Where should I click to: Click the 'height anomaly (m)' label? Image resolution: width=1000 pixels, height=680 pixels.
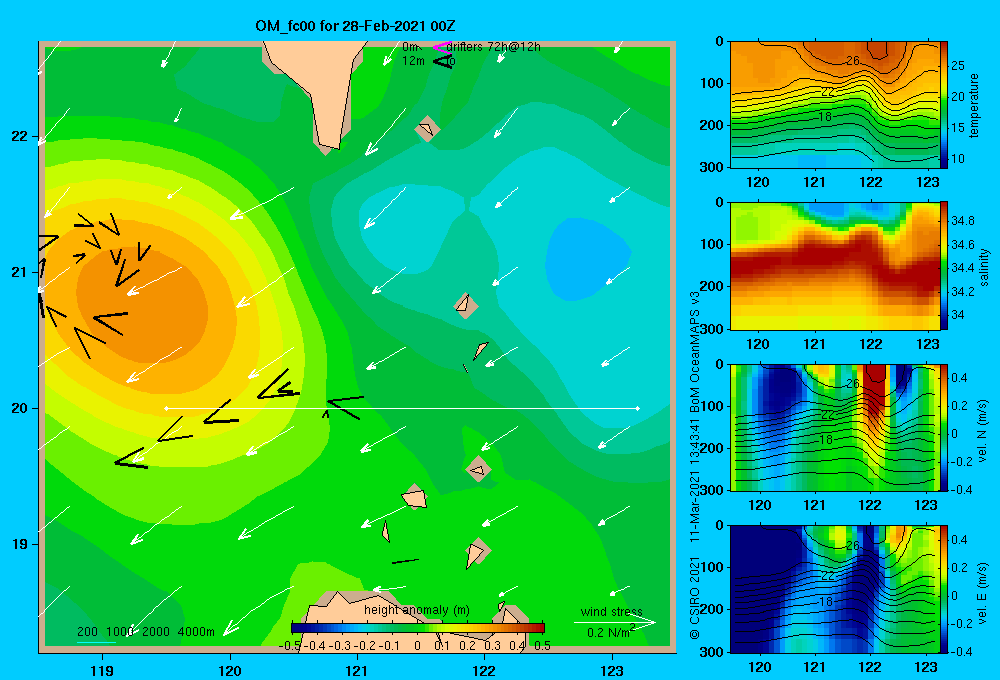click(417, 610)
